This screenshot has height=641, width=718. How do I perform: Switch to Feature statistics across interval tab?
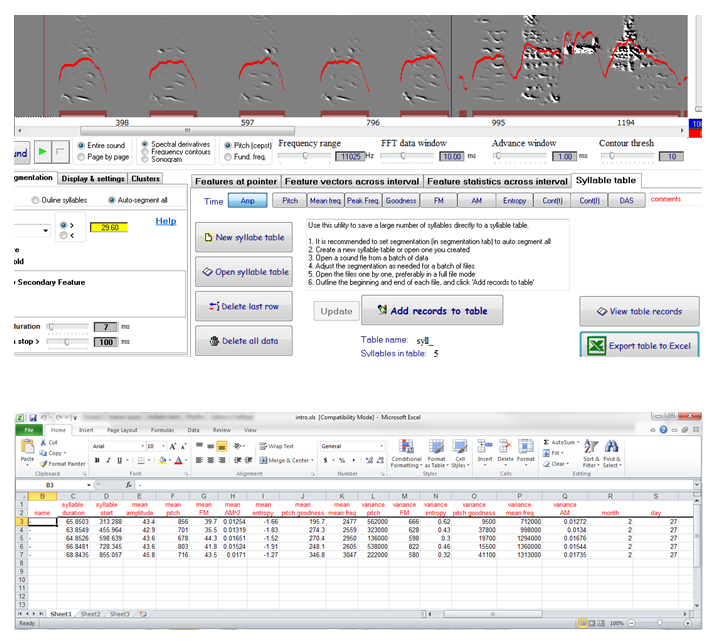[x=496, y=181]
